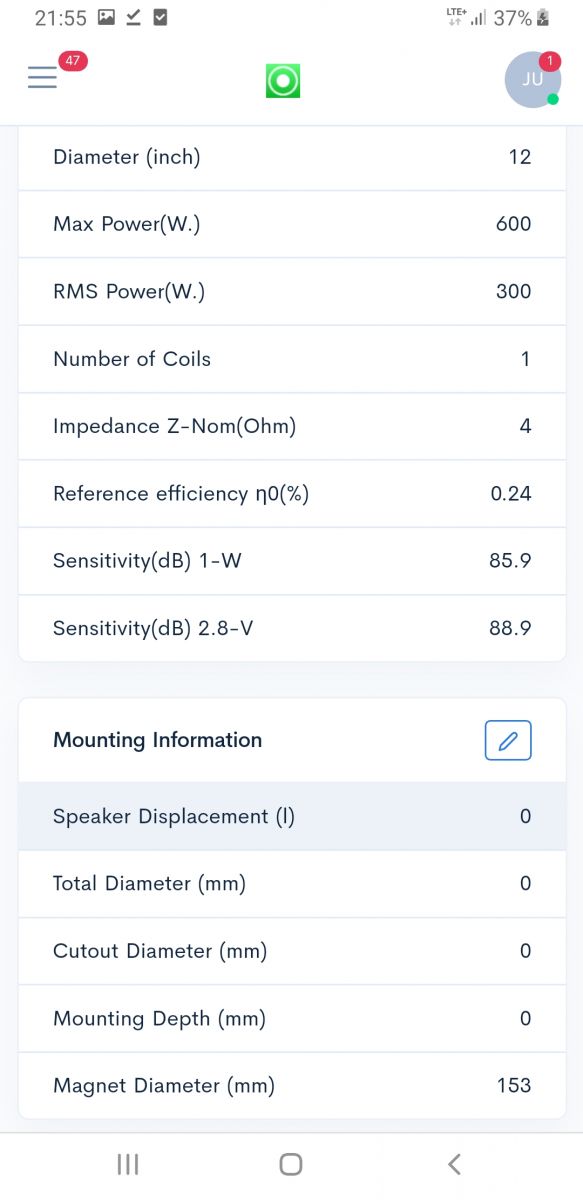Tap Android home button

(291, 1164)
